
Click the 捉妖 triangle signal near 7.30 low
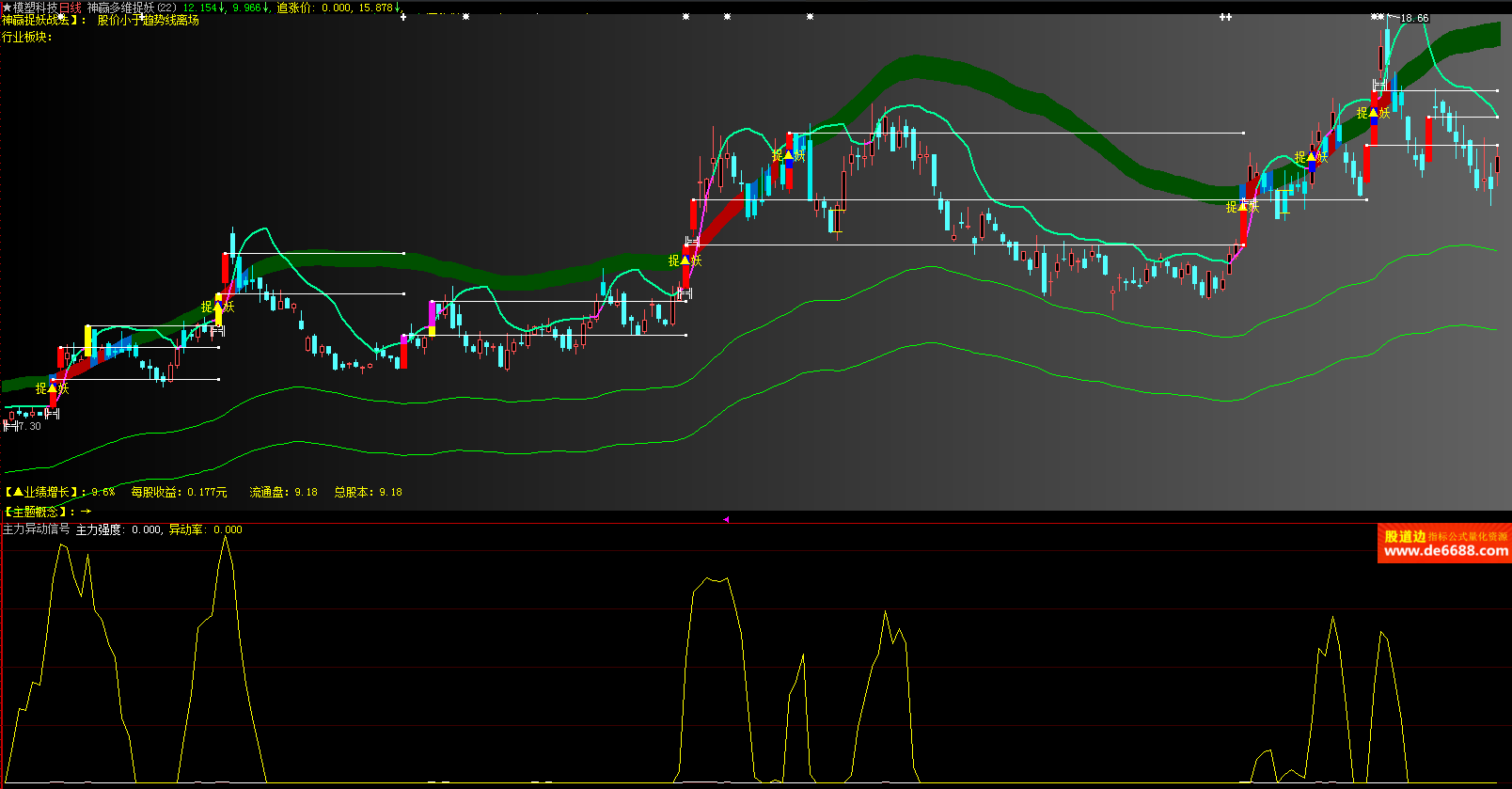[x=53, y=388]
